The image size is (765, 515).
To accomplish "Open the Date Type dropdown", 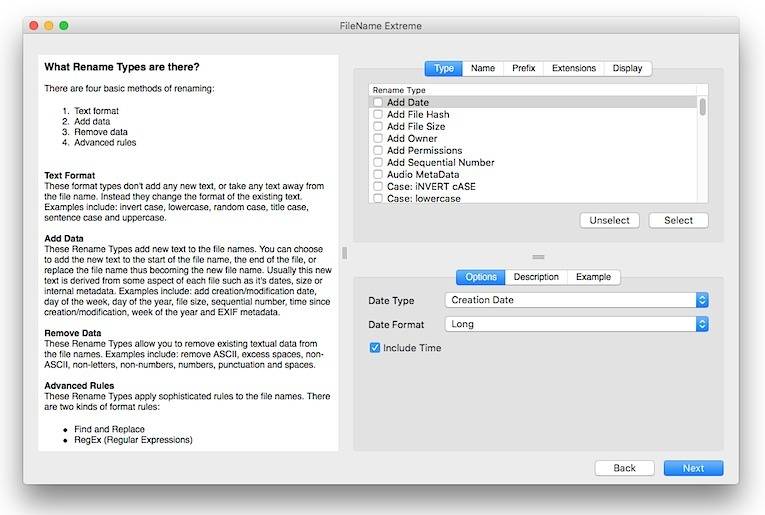I will [x=577, y=300].
